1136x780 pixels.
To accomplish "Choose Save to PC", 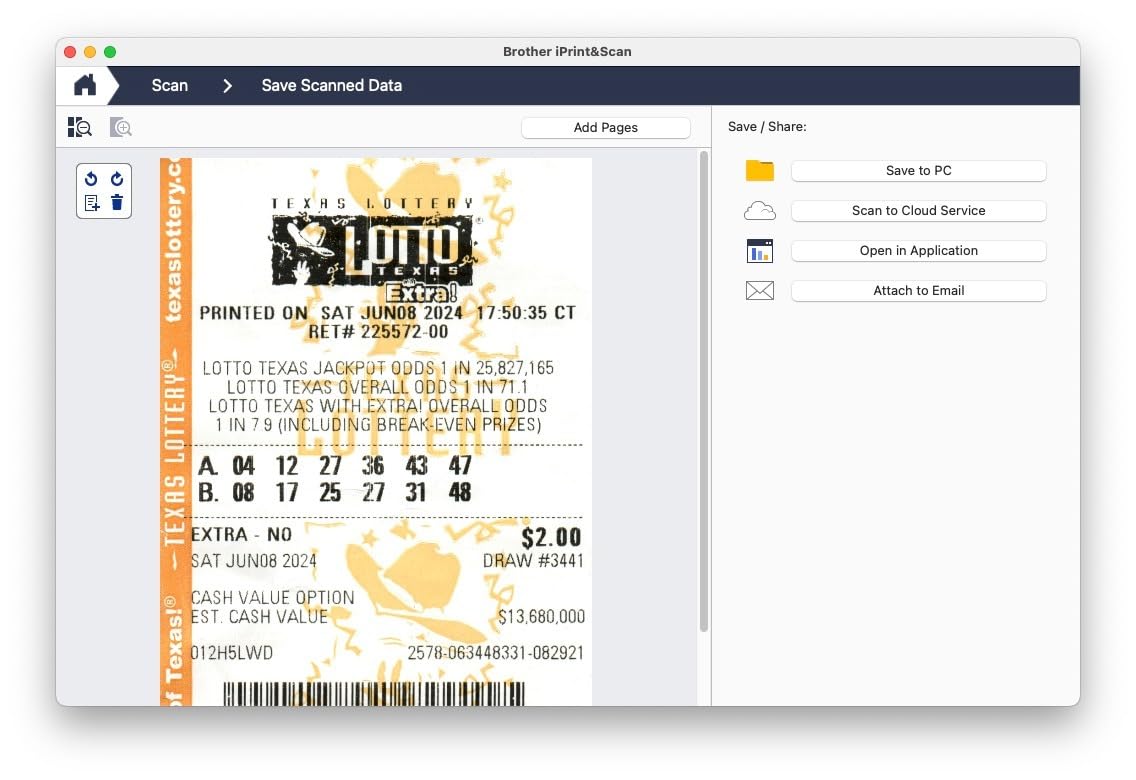I will (x=918, y=171).
